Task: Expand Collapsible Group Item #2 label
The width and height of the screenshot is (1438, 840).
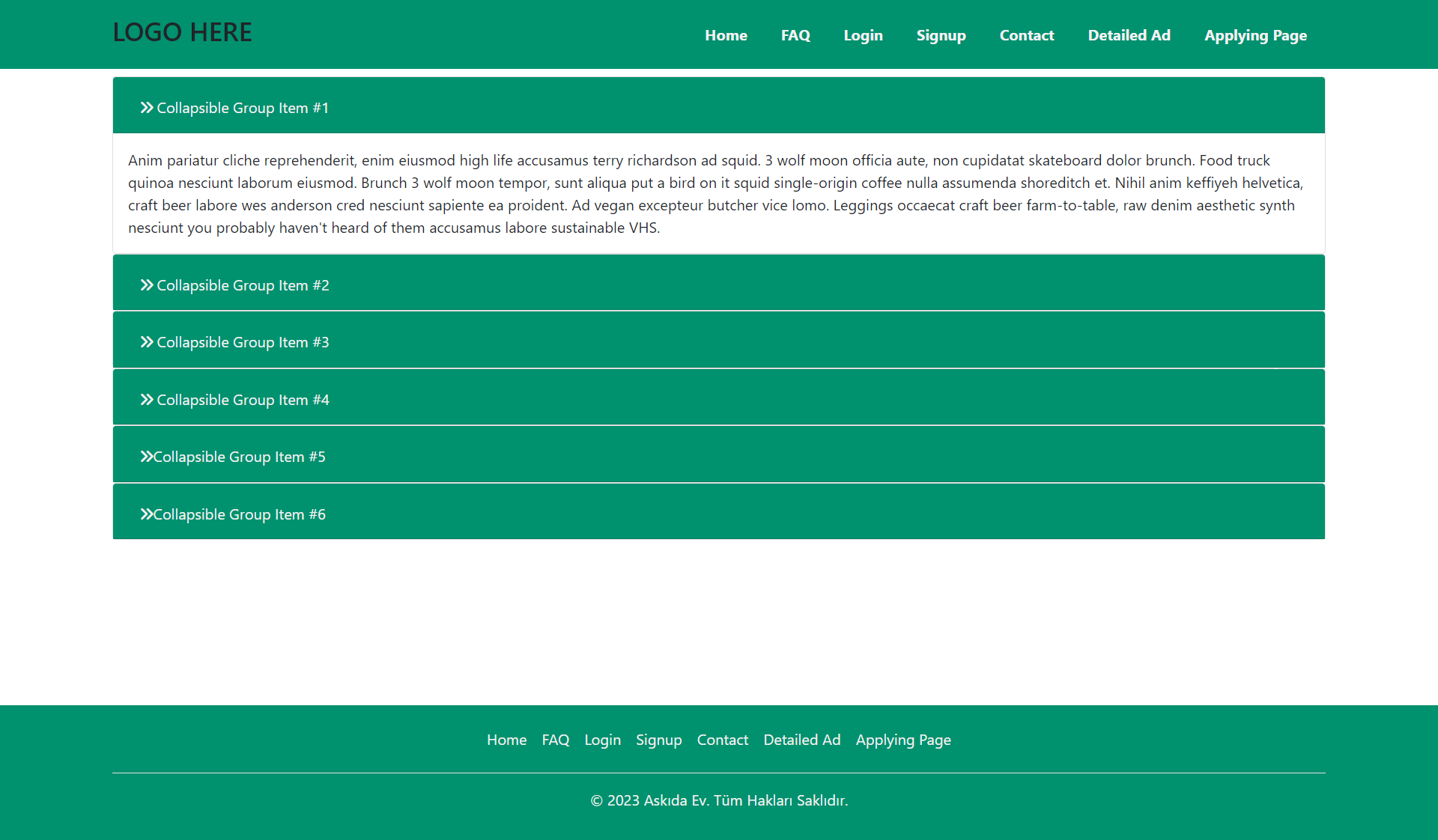Action: (x=242, y=285)
